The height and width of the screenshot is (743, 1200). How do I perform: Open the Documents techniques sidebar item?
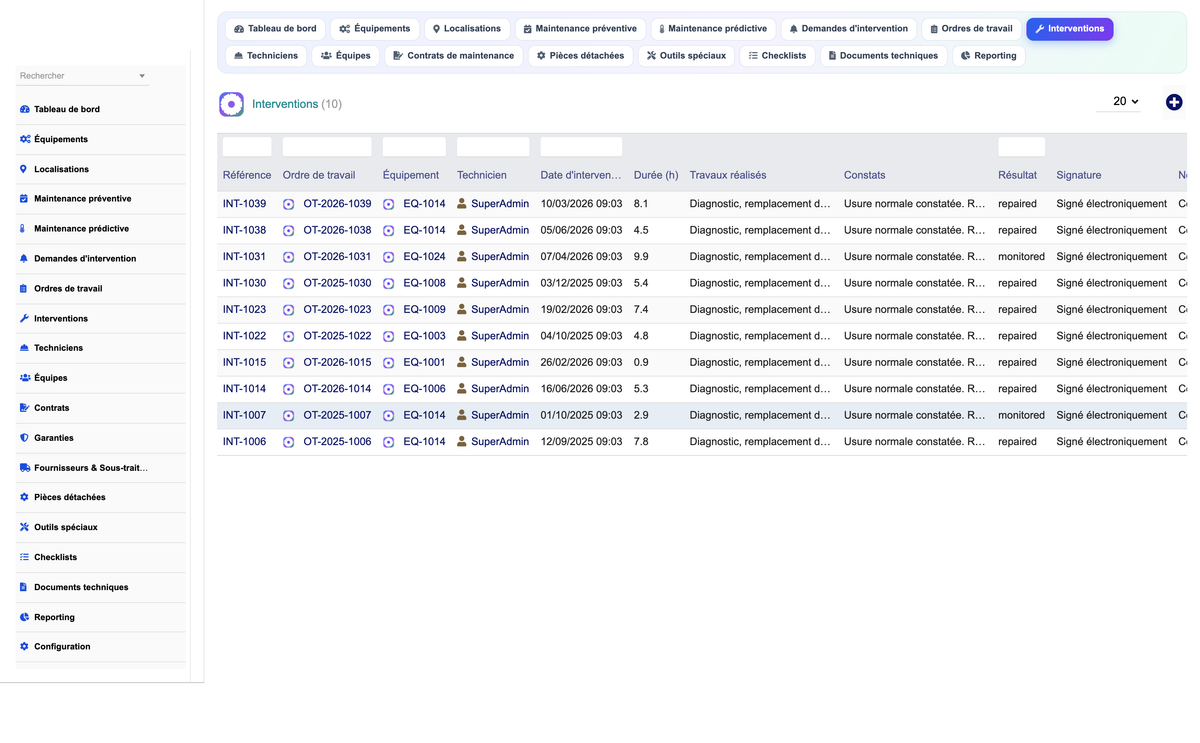click(101, 587)
